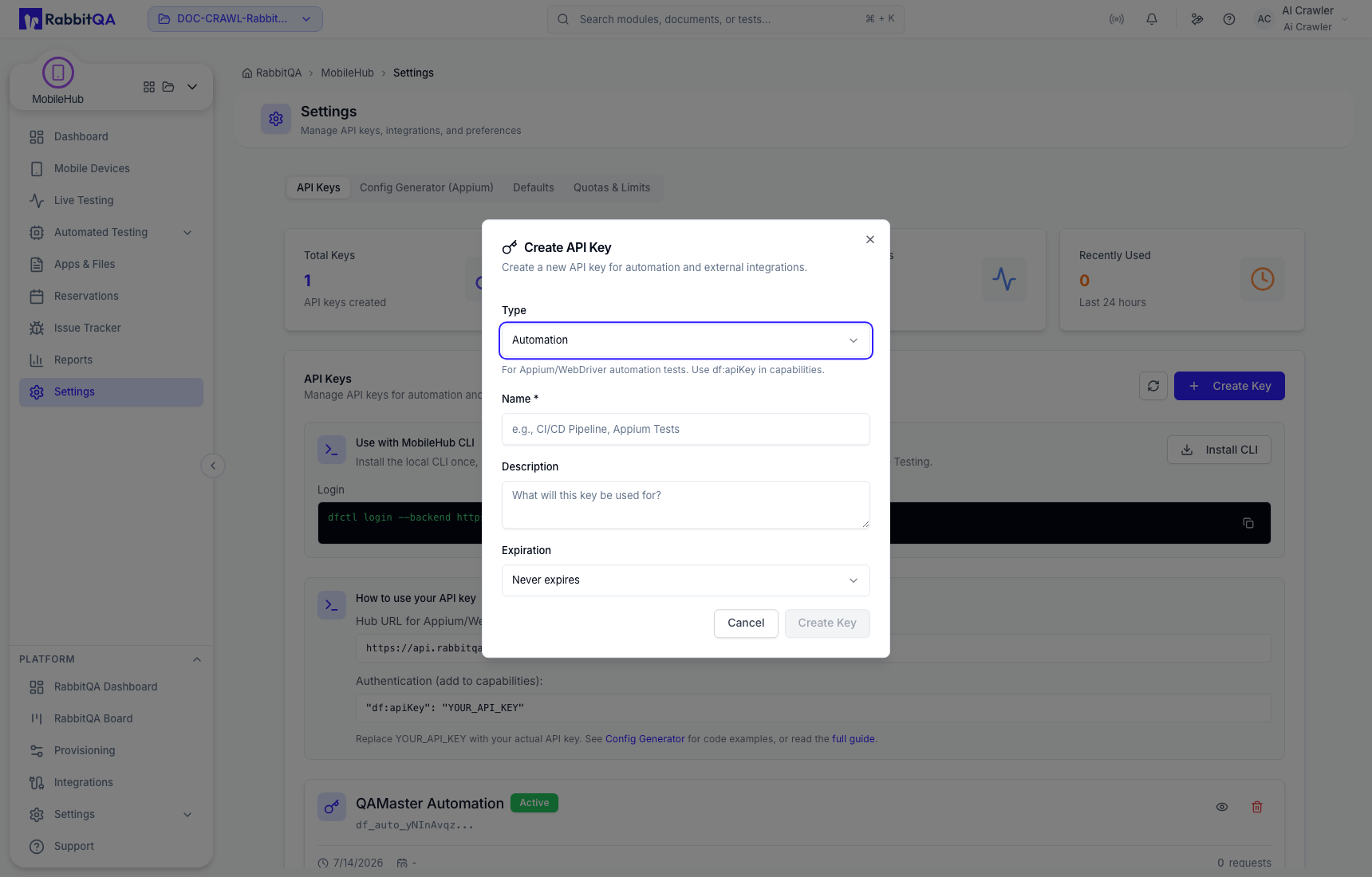
Task: Click the QAMaster Automation key icon
Action: [x=332, y=807]
